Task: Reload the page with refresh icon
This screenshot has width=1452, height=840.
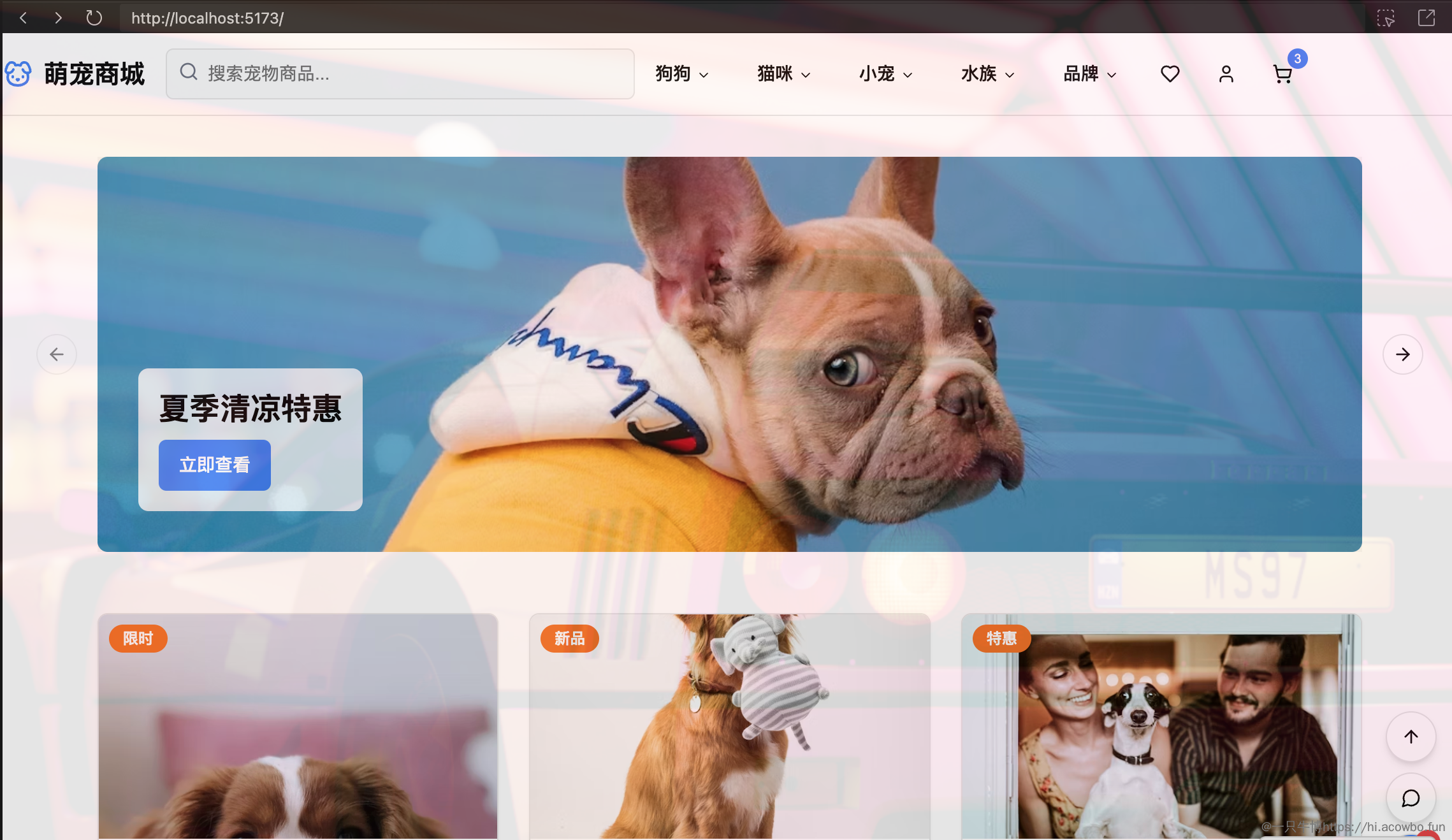Action: (x=94, y=18)
